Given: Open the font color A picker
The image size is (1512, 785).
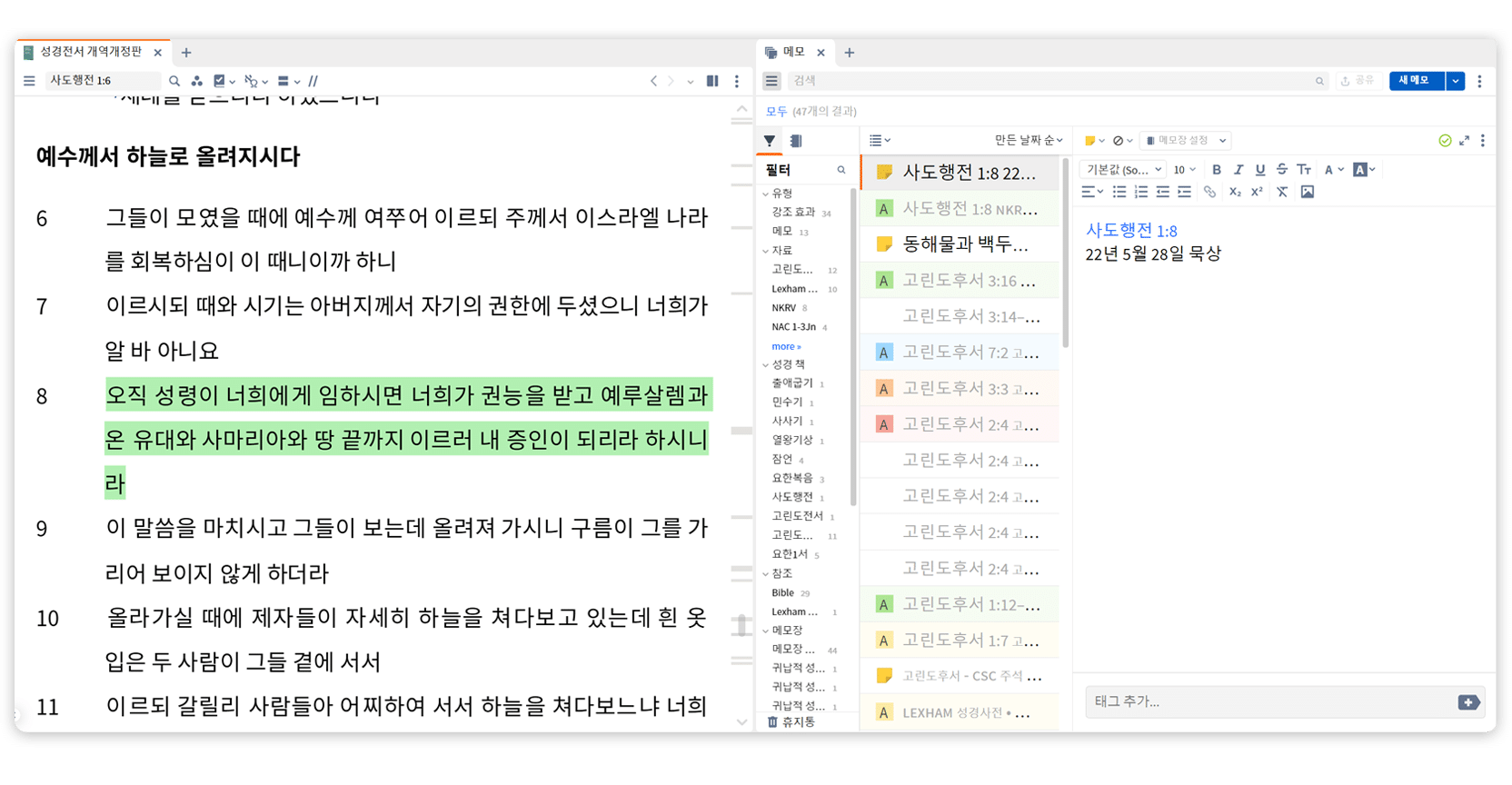Looking at the screenshot, I should (x=1333, y=170).
